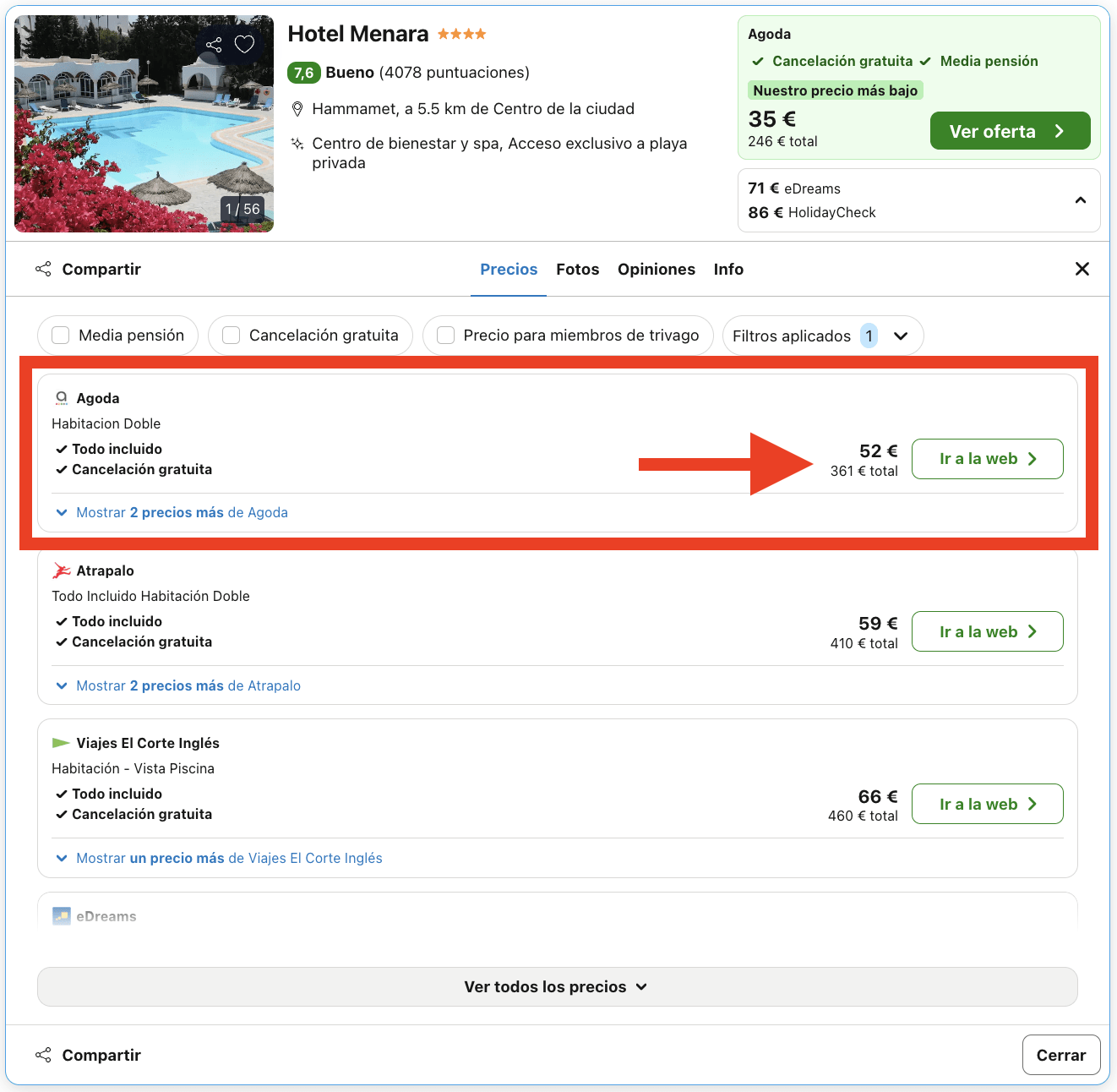Open the Opiniones tab
Screen dimensions: 1117x1092
[657, 269]
